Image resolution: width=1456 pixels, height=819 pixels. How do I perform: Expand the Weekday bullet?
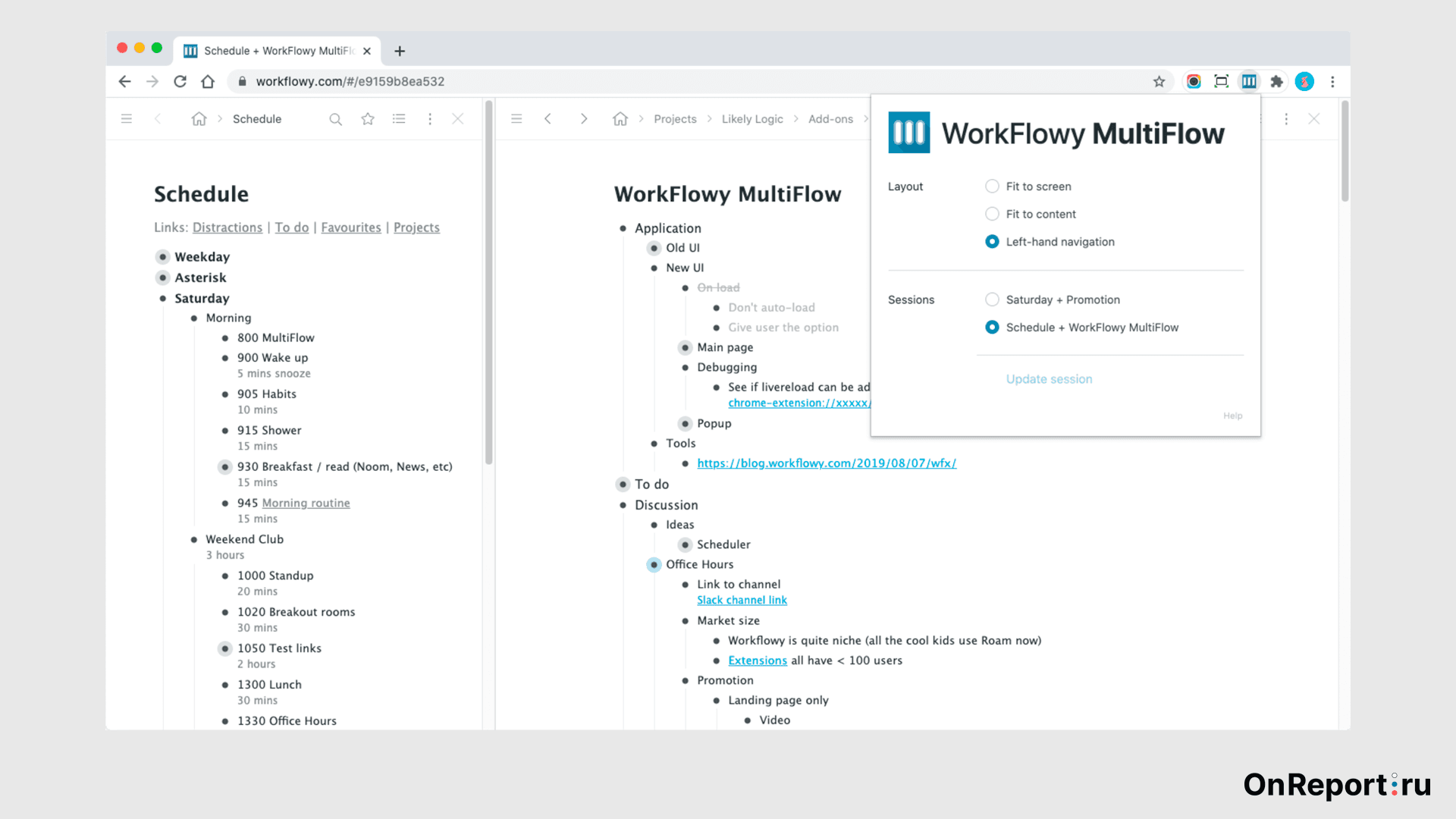pyautogui.click(x=162, y=257)
